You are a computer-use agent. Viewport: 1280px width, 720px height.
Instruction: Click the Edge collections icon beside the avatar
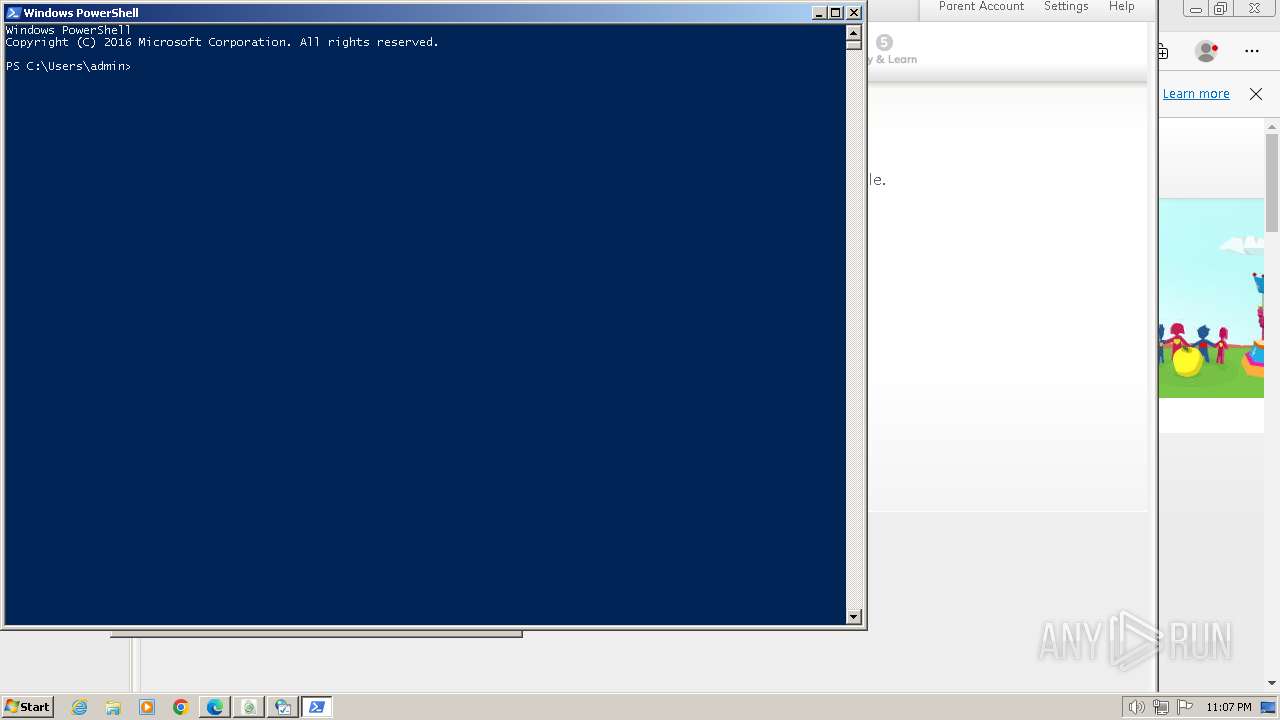click(1163, 52)
